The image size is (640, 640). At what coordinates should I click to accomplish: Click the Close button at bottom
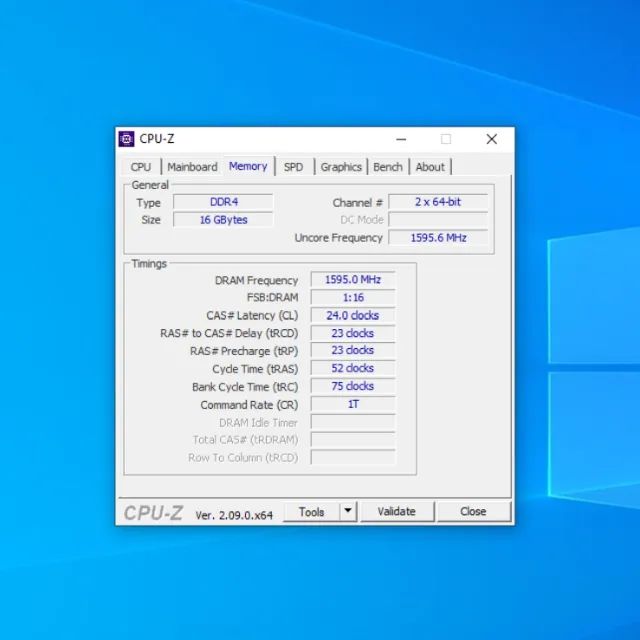point(473,512)
